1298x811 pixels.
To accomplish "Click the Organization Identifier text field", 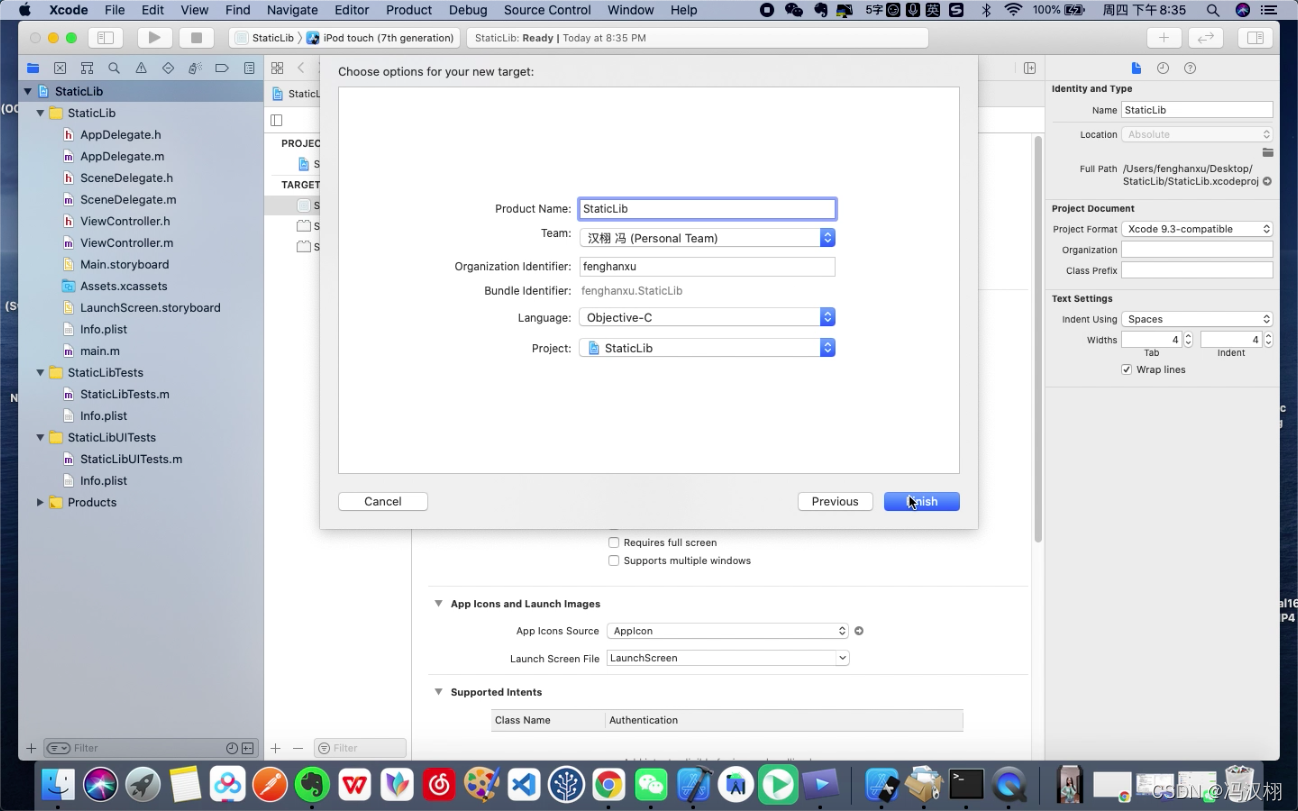I will 707,267.
